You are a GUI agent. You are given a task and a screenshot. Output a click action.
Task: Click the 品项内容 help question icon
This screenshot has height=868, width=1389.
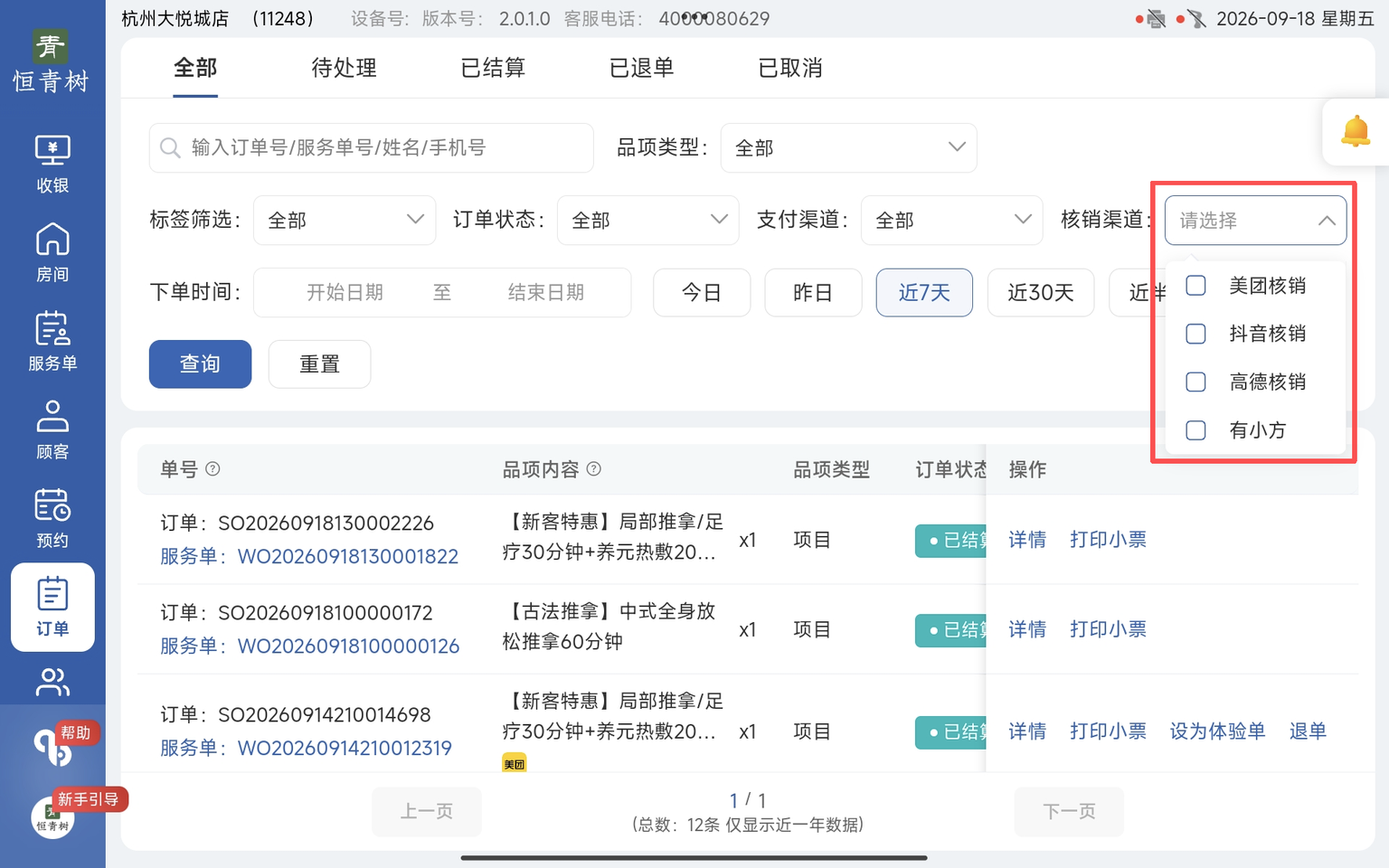point(594,469)
